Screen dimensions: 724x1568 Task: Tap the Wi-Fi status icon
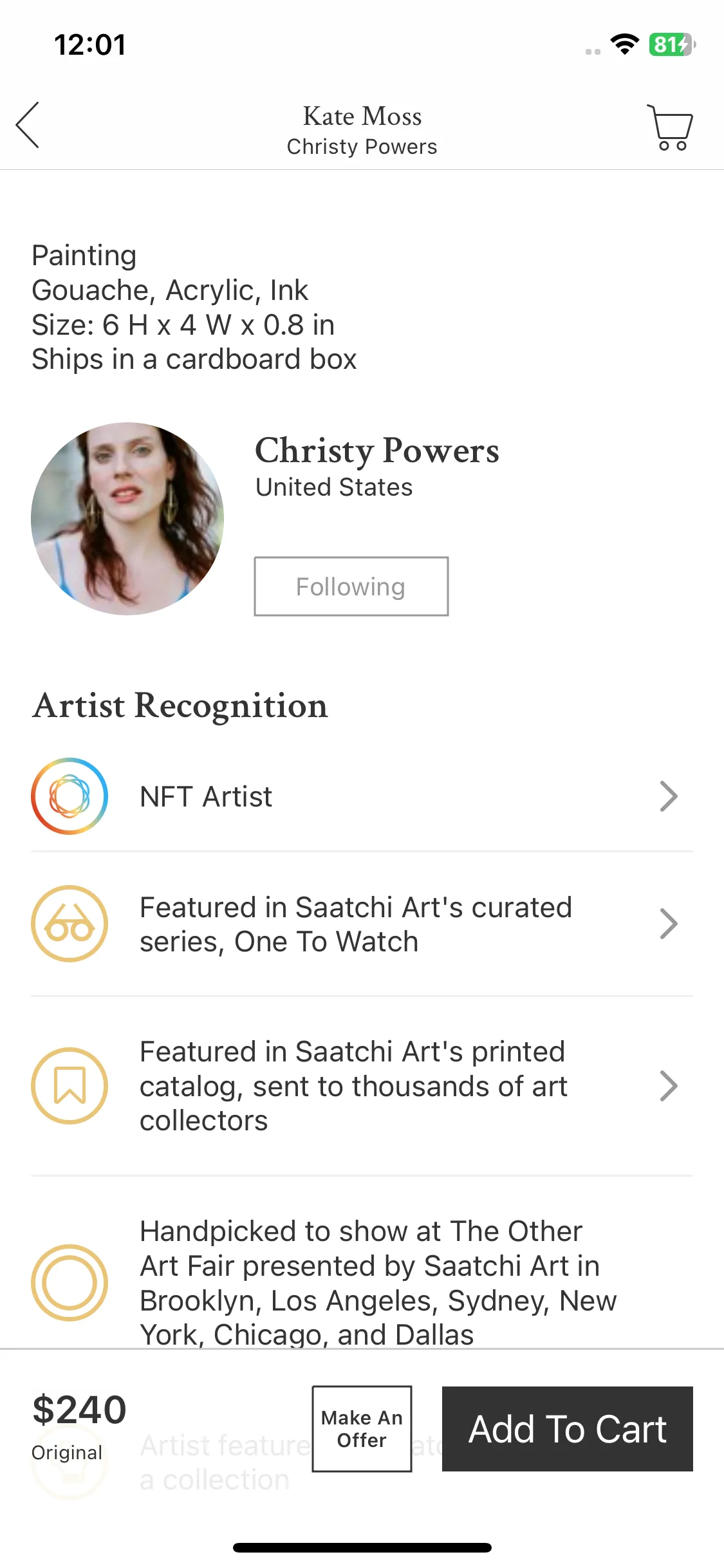[624, 44]
